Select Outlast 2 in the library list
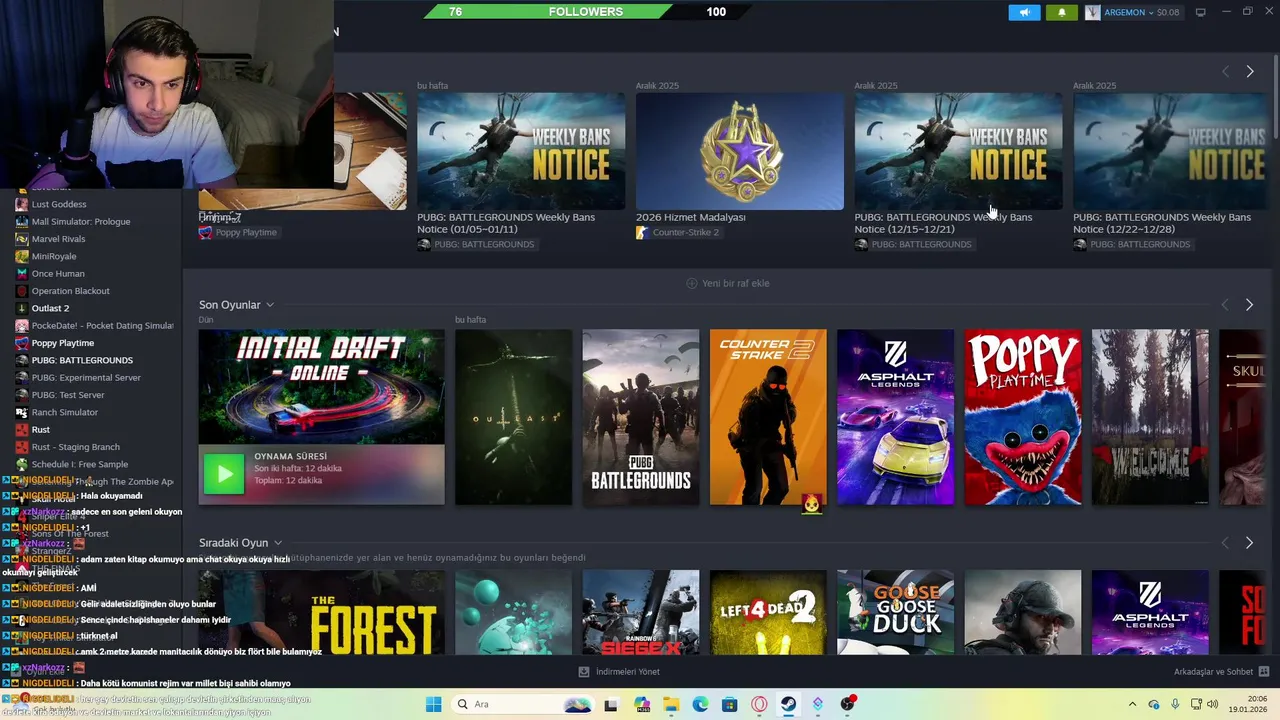Viewport: 1280px width, 720px height. [50, 308]
